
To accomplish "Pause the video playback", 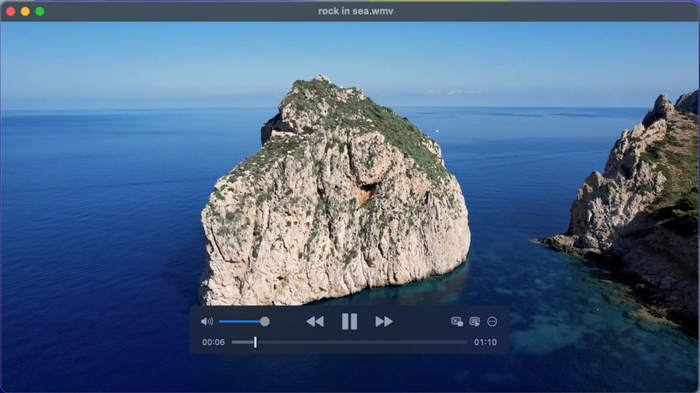I will pos(349,322).
